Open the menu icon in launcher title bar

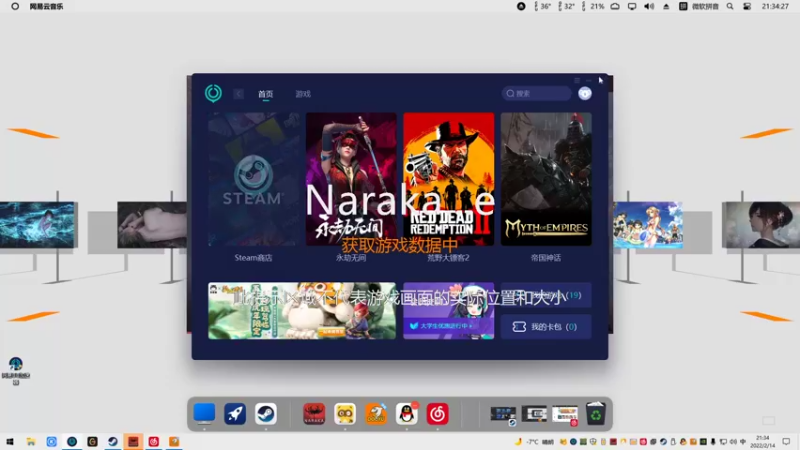tap(577, 81)
